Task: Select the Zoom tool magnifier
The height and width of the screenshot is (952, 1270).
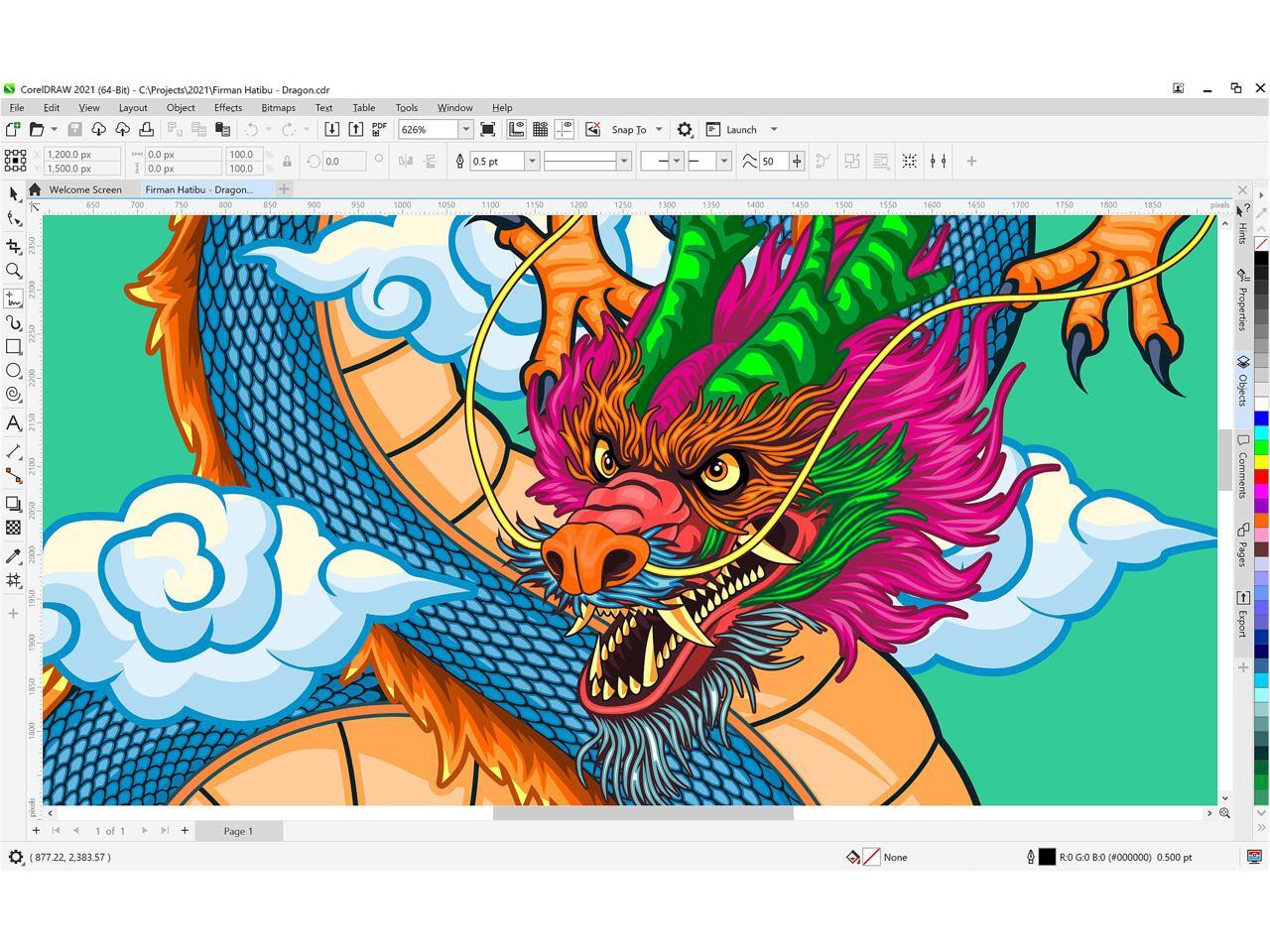Action: (x=14, y=271)
